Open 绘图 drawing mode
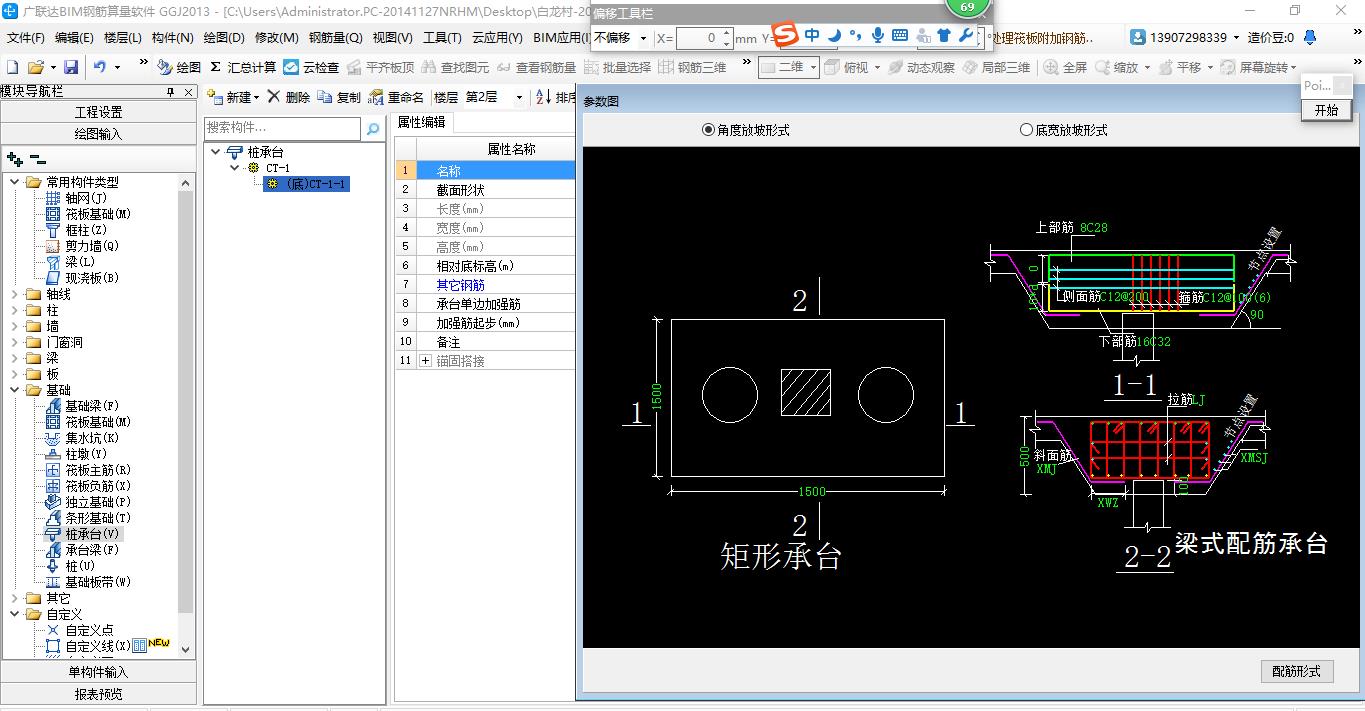1365x711 pixels. [x=179, y=67]
